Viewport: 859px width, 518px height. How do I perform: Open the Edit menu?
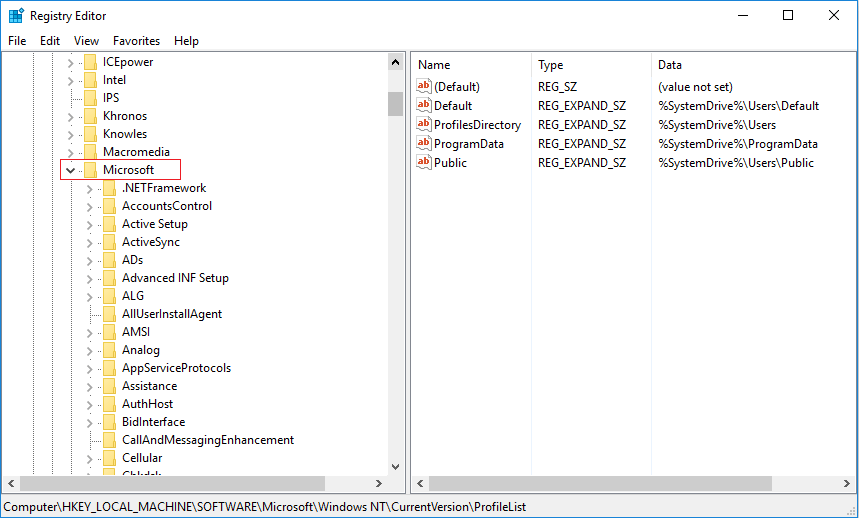tap(50, 41)
